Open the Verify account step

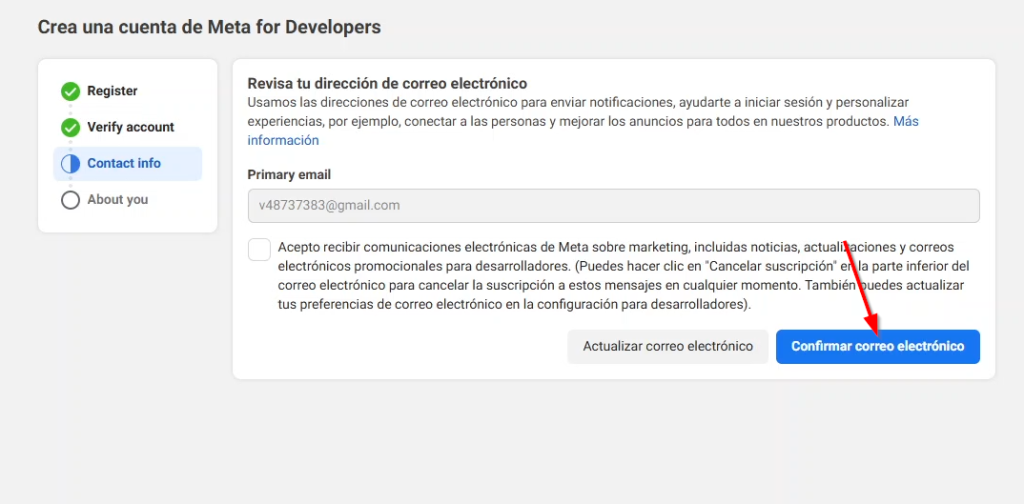pos(131,127)
